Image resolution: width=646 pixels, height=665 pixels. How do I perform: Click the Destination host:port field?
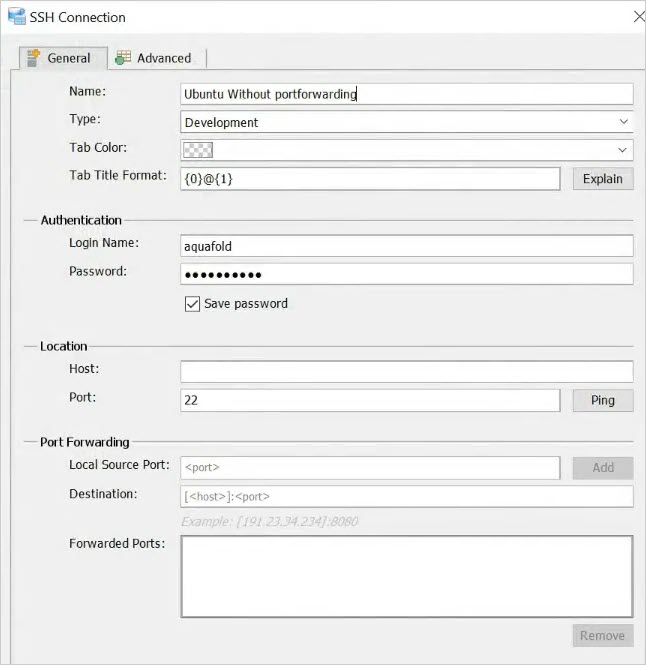point(406,496)
